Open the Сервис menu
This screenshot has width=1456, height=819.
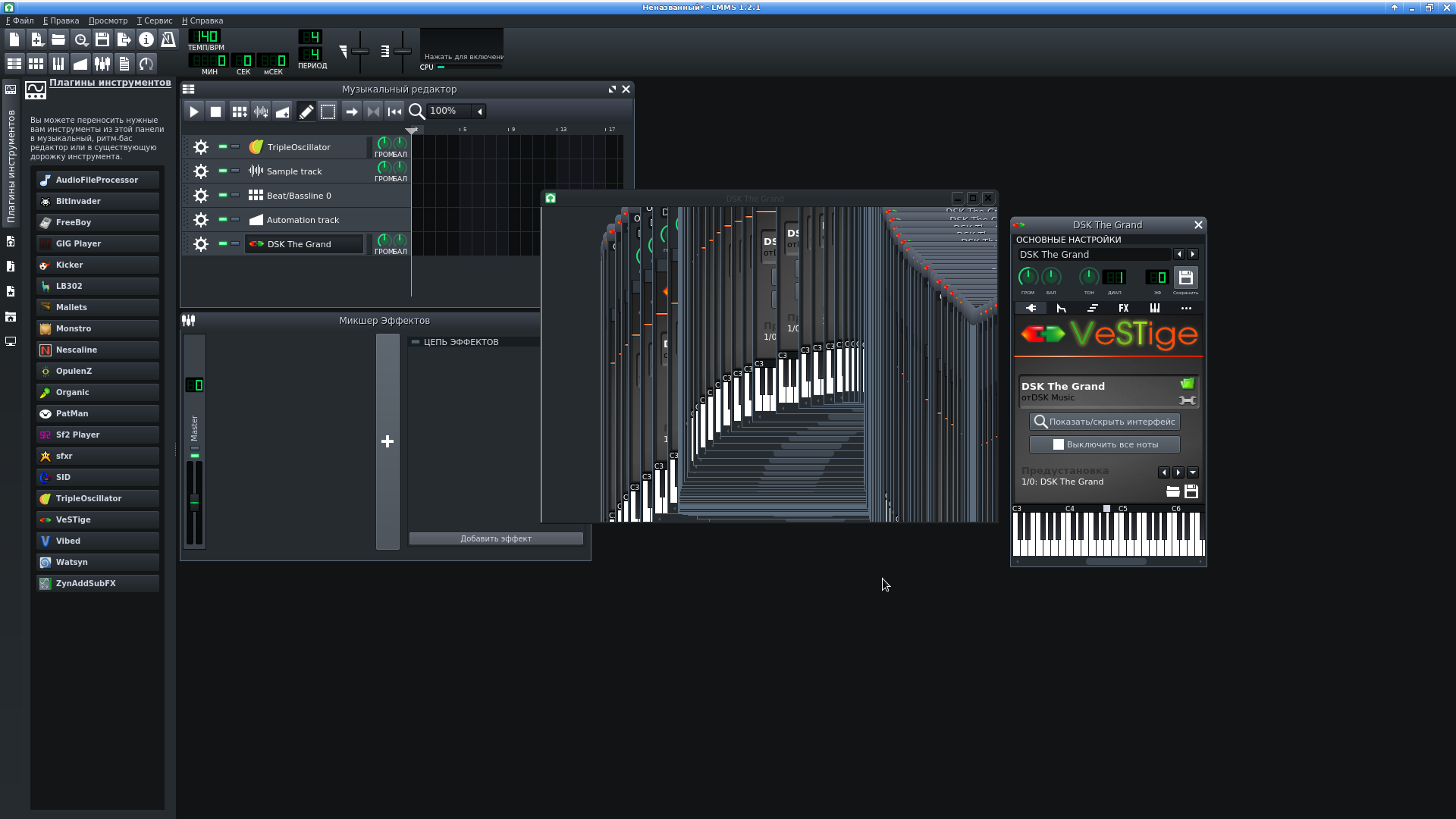pos(155,20)
